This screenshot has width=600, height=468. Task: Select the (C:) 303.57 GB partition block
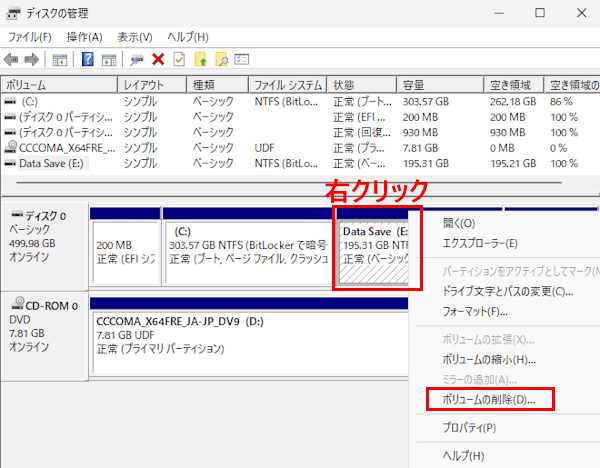pyautogui.click(x=247, y=246)
